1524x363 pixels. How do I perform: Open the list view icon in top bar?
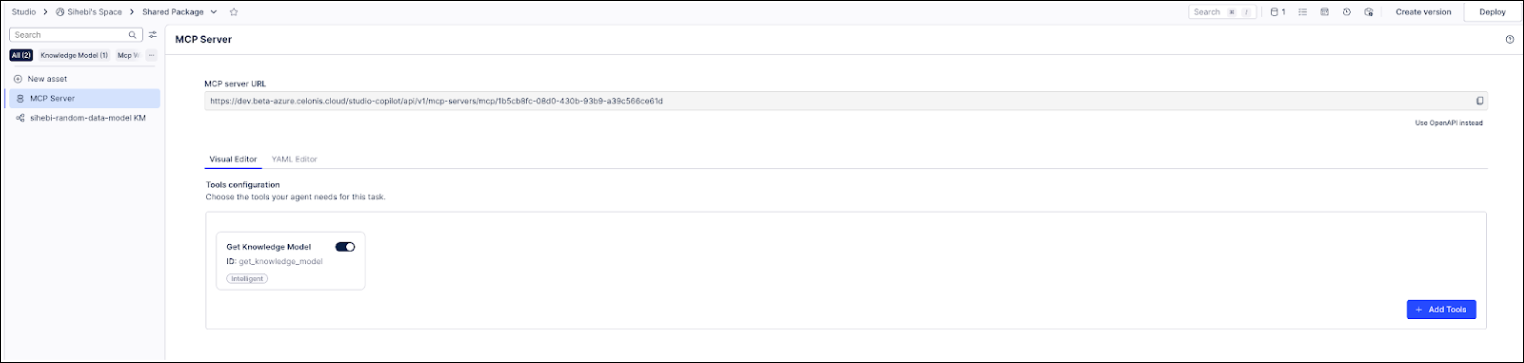point(1302,12)
